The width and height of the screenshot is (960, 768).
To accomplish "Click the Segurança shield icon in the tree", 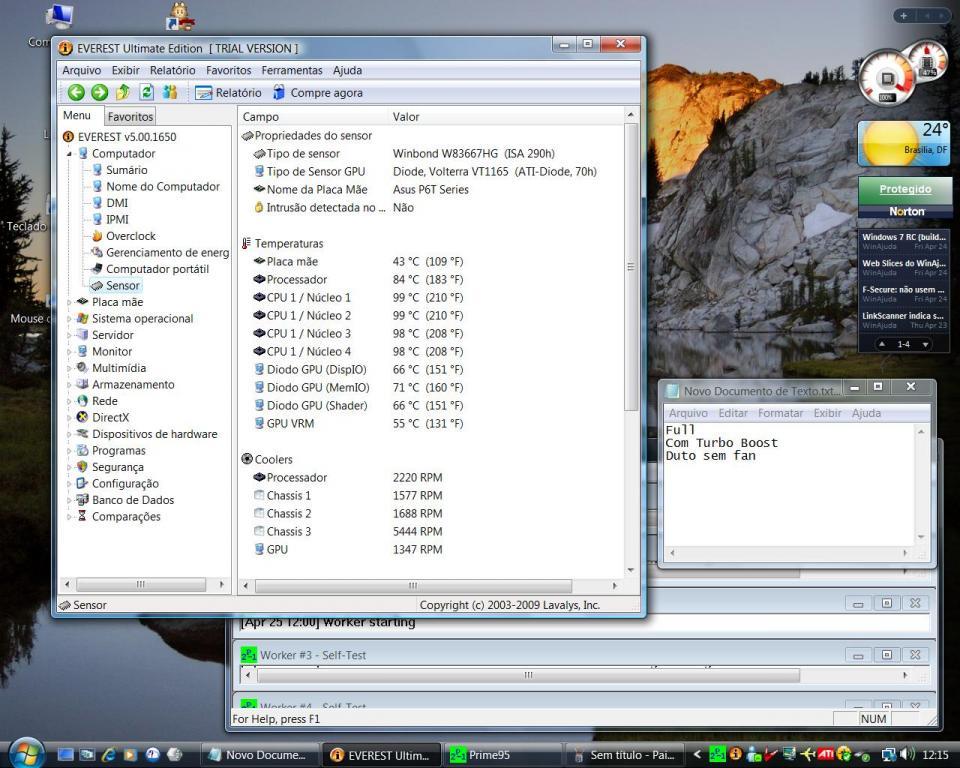I will pos(82,467).
